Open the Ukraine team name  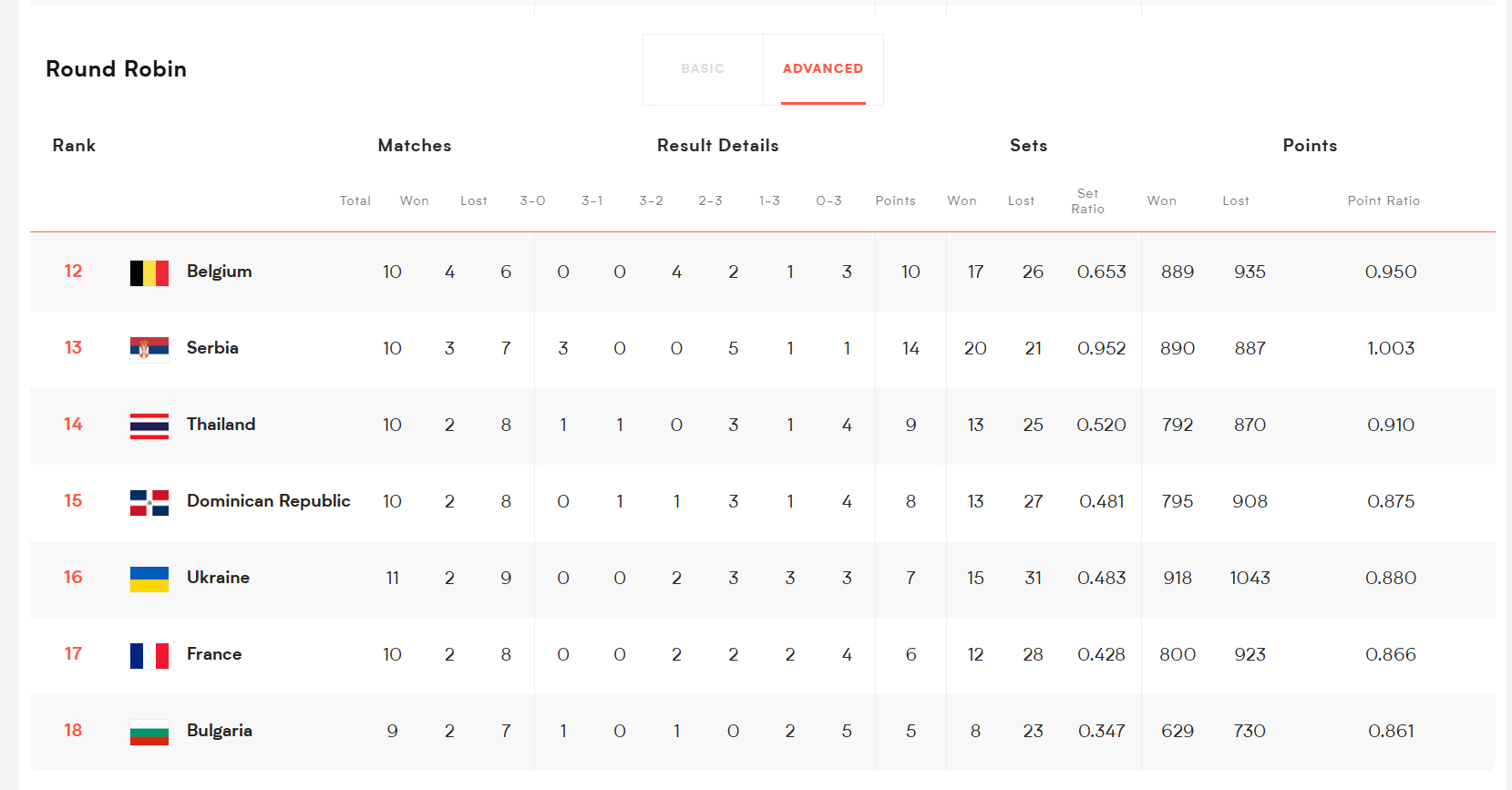coord(218,578)
